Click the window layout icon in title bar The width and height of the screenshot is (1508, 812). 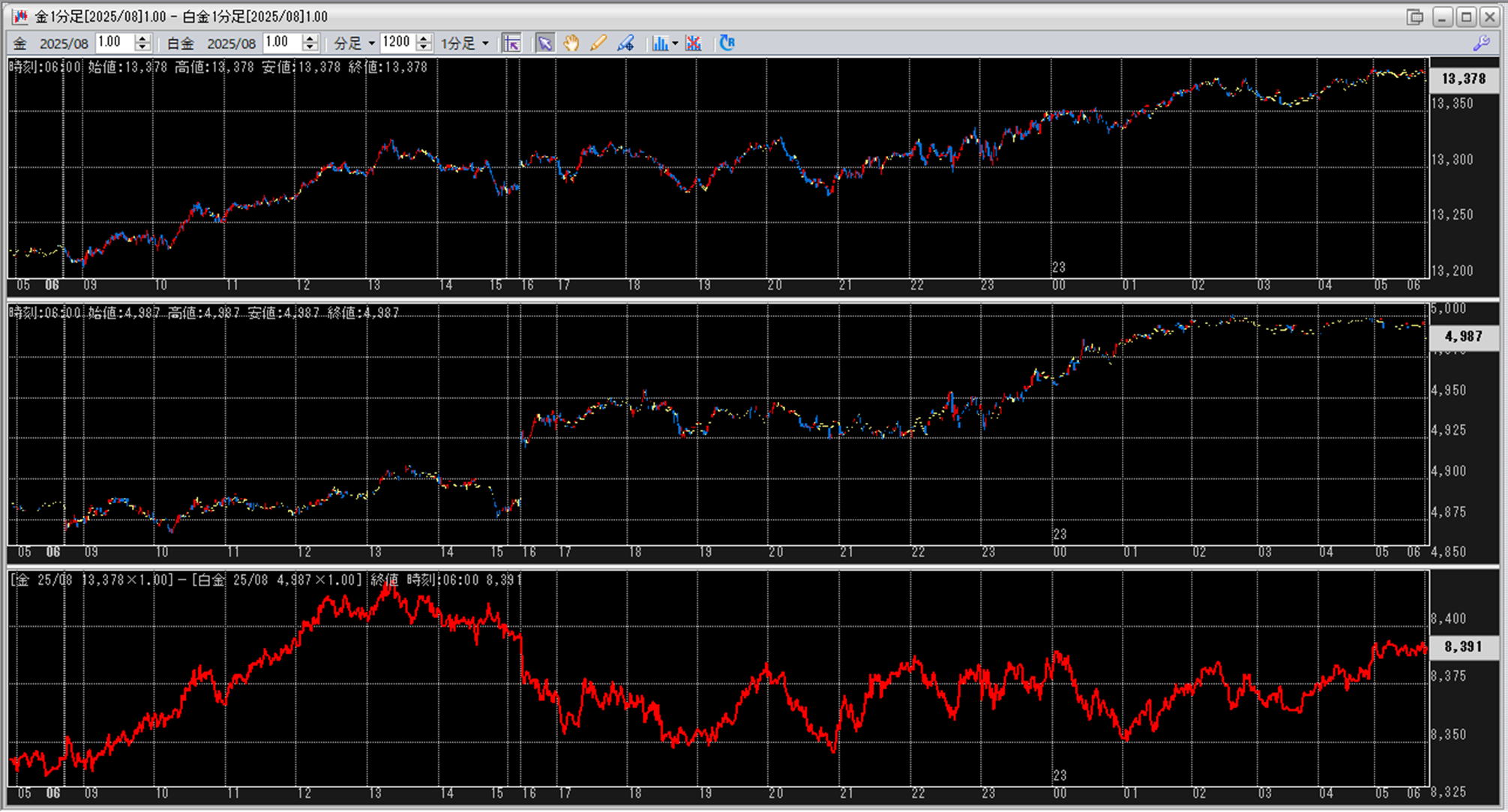point(1414,16)
